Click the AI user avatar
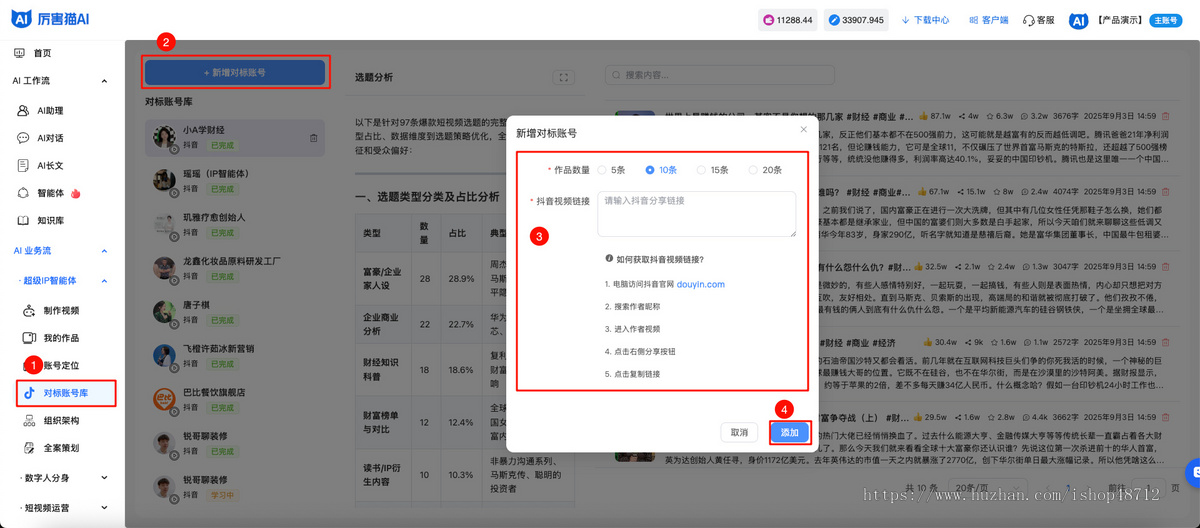This screenshot has height=528, width=1200. click(1078, 20)
